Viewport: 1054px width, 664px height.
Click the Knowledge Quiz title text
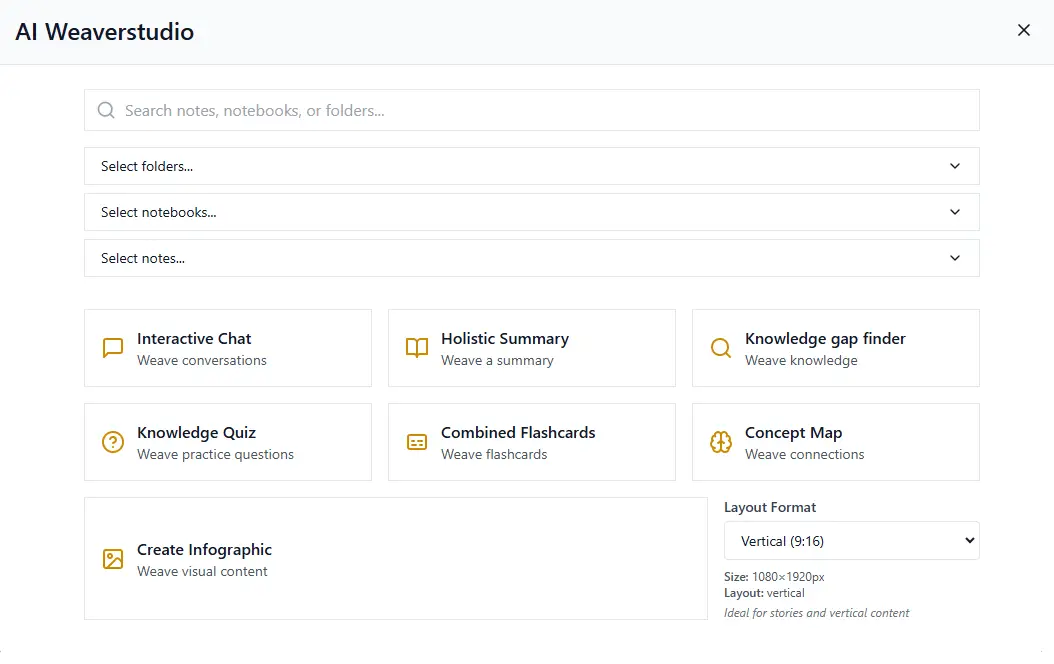point(196,433)
